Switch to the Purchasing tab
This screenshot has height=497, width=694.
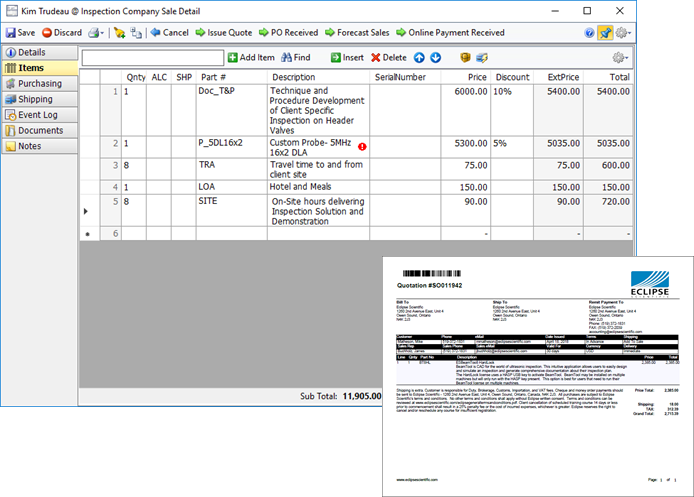pos(40,84)
